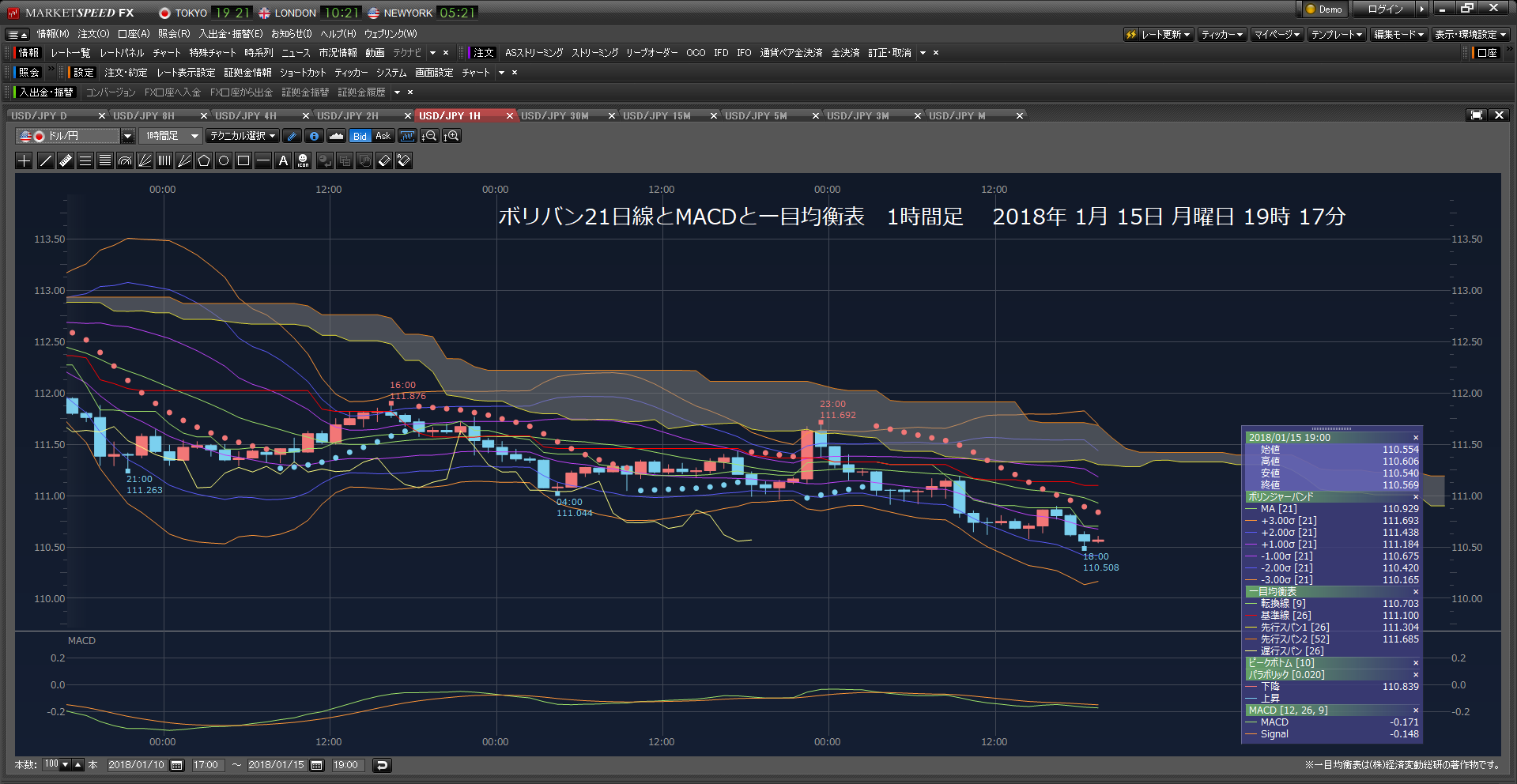Viewport: 1517px width, 784px height.
Task: Click the MA [21] green line swatch
Action: [1251, 510]
